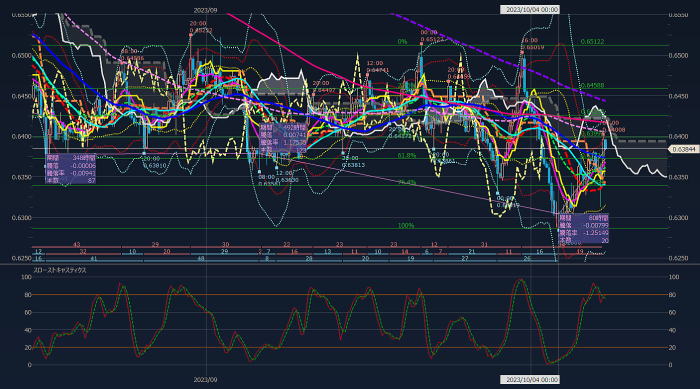Click the current price tag 0.63844
The width and height of the screenshot is (700, 389).
coord(684,150)
